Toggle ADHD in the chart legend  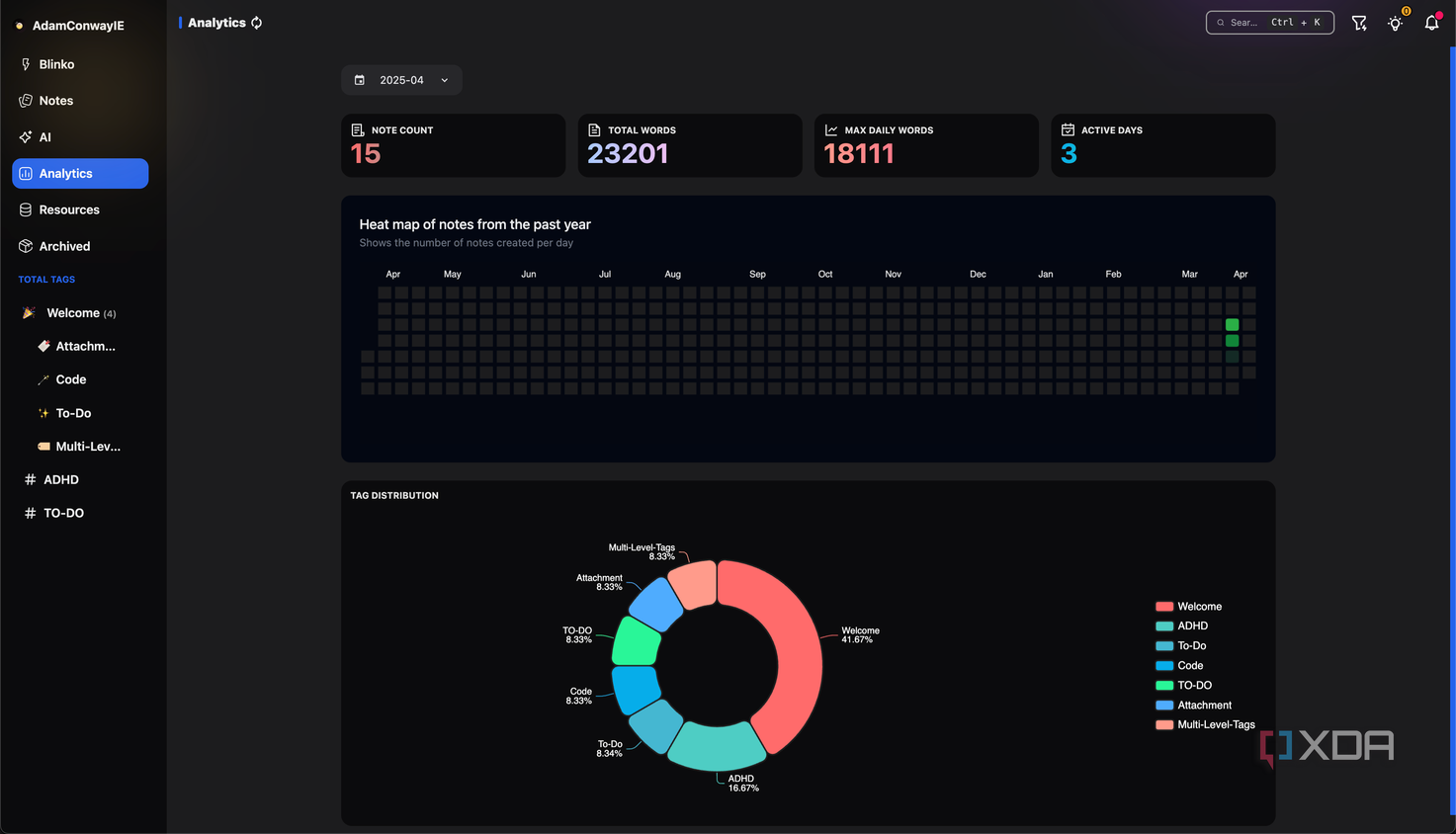click(x=1181, y=626)
